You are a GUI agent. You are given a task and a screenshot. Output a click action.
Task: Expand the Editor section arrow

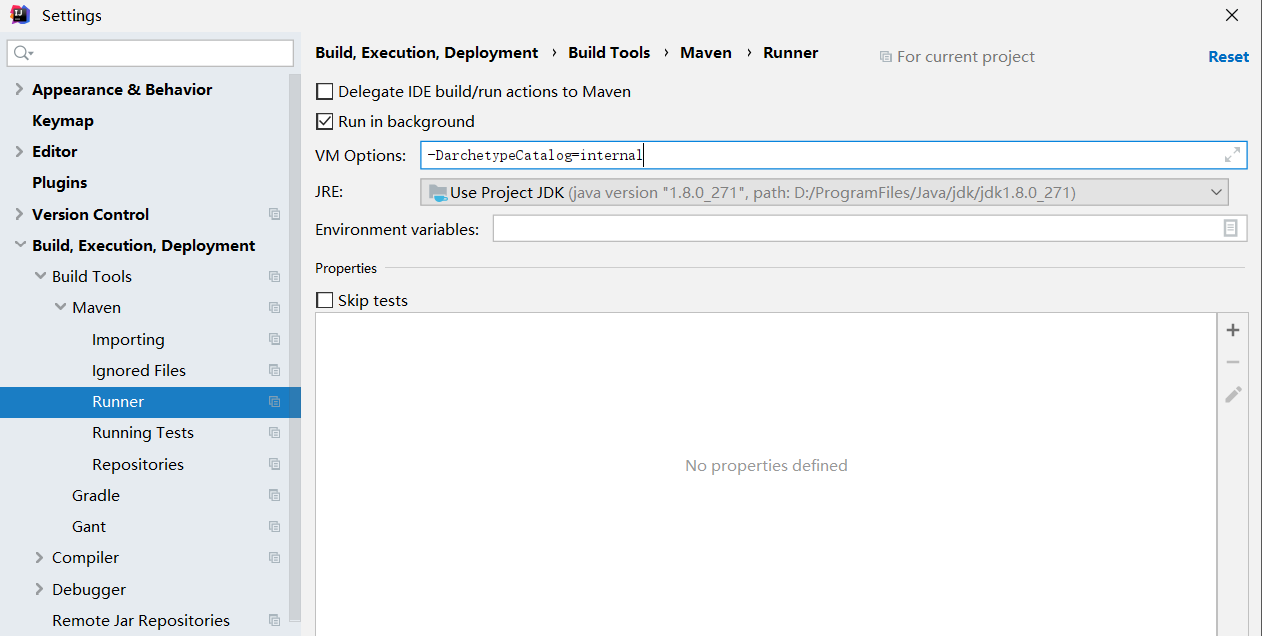click(19, 151)
